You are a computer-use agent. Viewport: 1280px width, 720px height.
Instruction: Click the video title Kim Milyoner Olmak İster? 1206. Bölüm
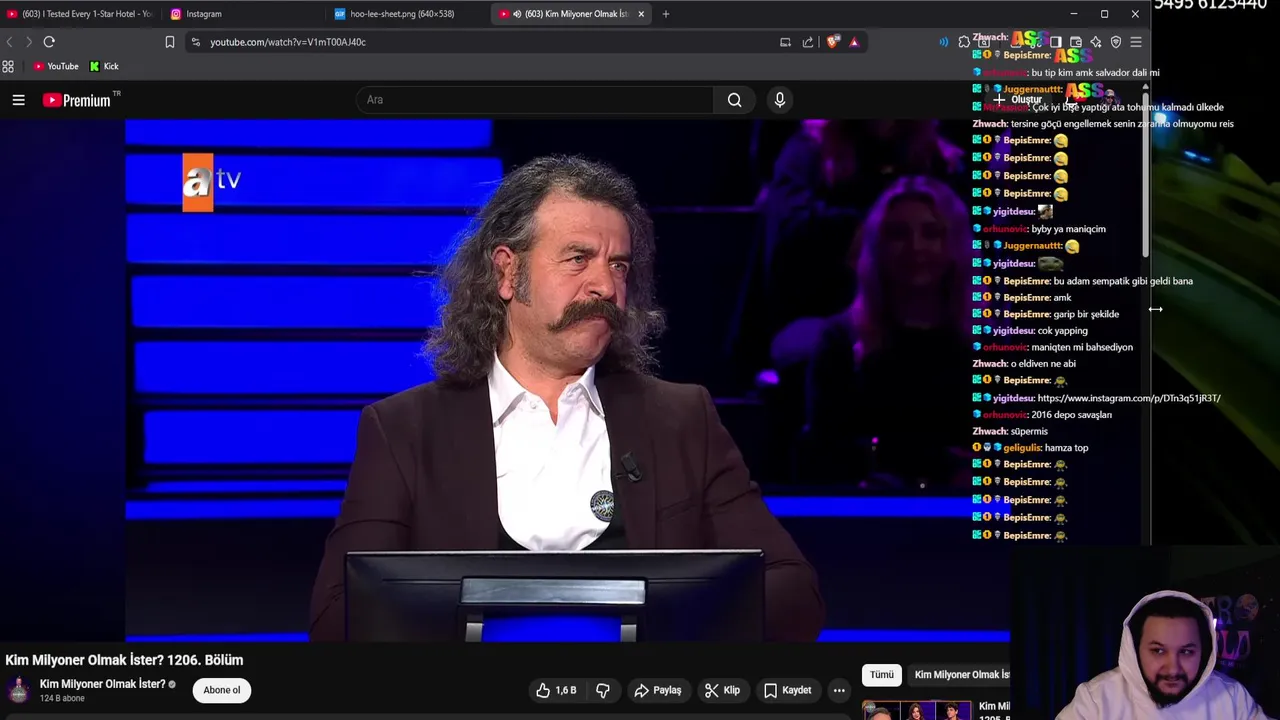(124, 660)
